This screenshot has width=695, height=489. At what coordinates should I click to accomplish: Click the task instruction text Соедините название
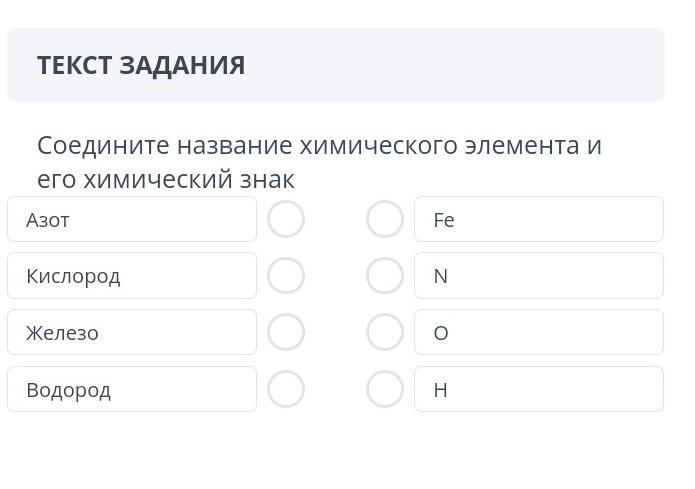[319, 146]
